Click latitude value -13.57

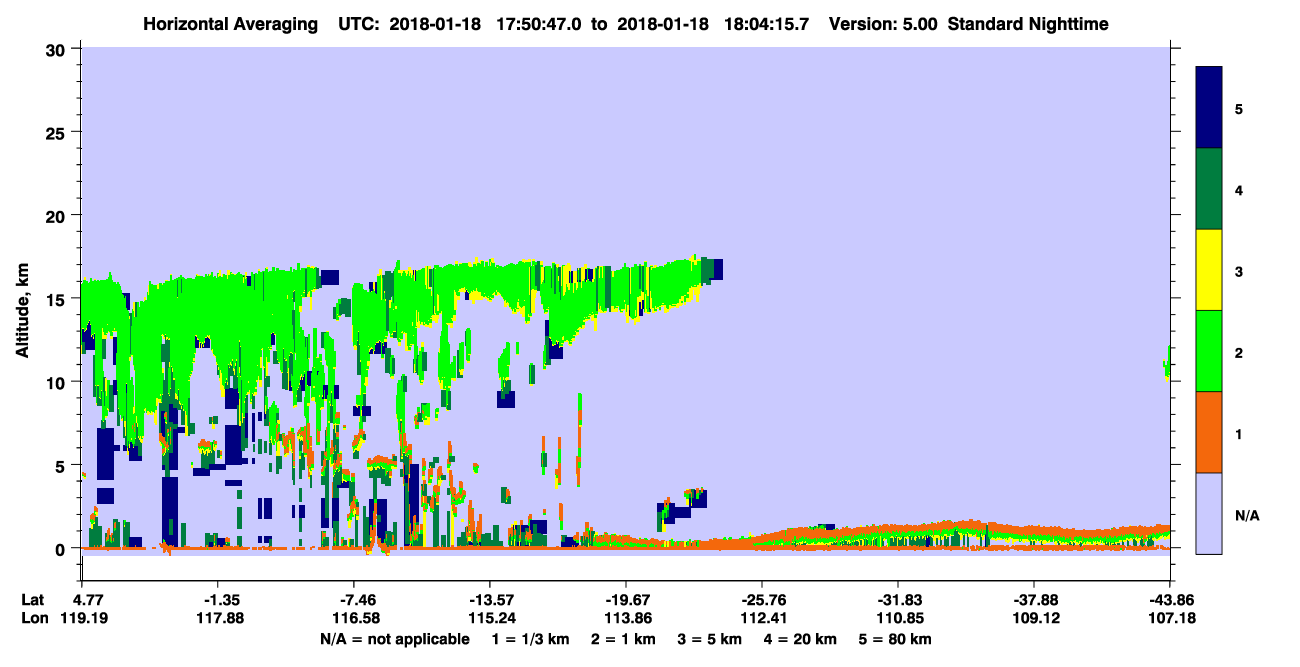click(489, 600)
